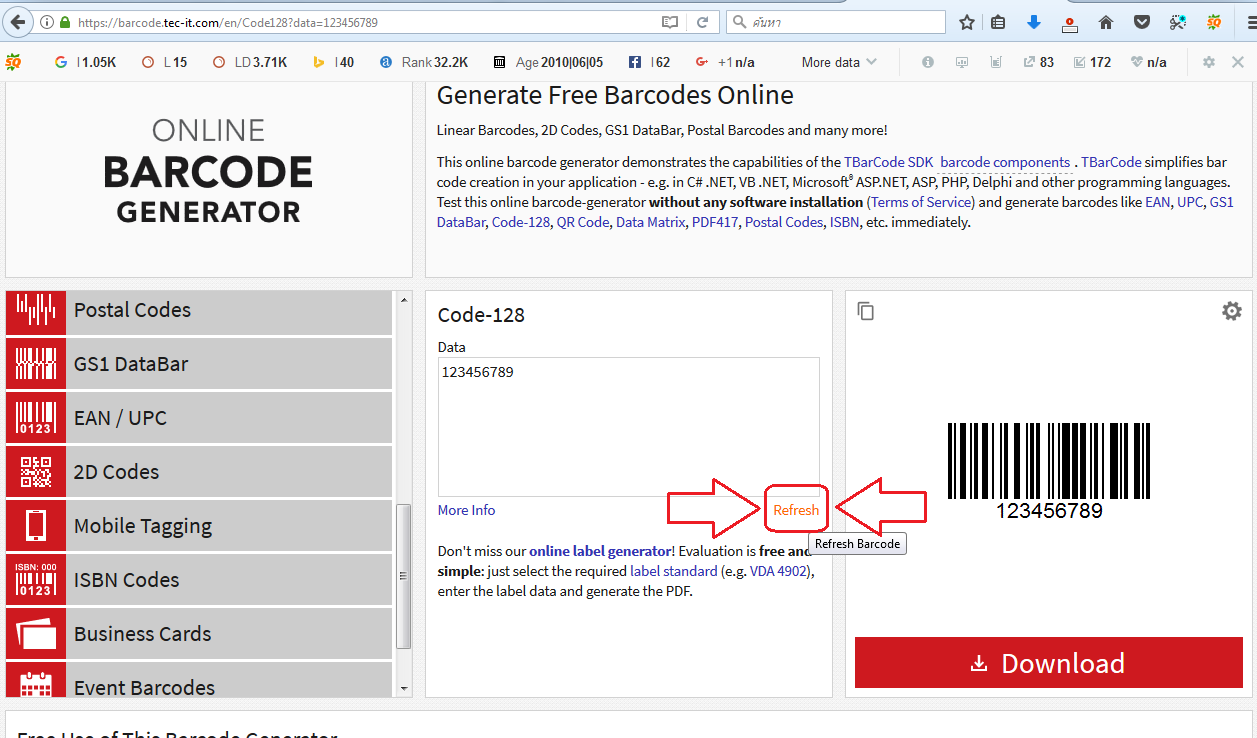The image size is (1257, 738).
Task: Choose the 2D Codes QR icon
Action: pyautogui.click(x=36, y=472)
